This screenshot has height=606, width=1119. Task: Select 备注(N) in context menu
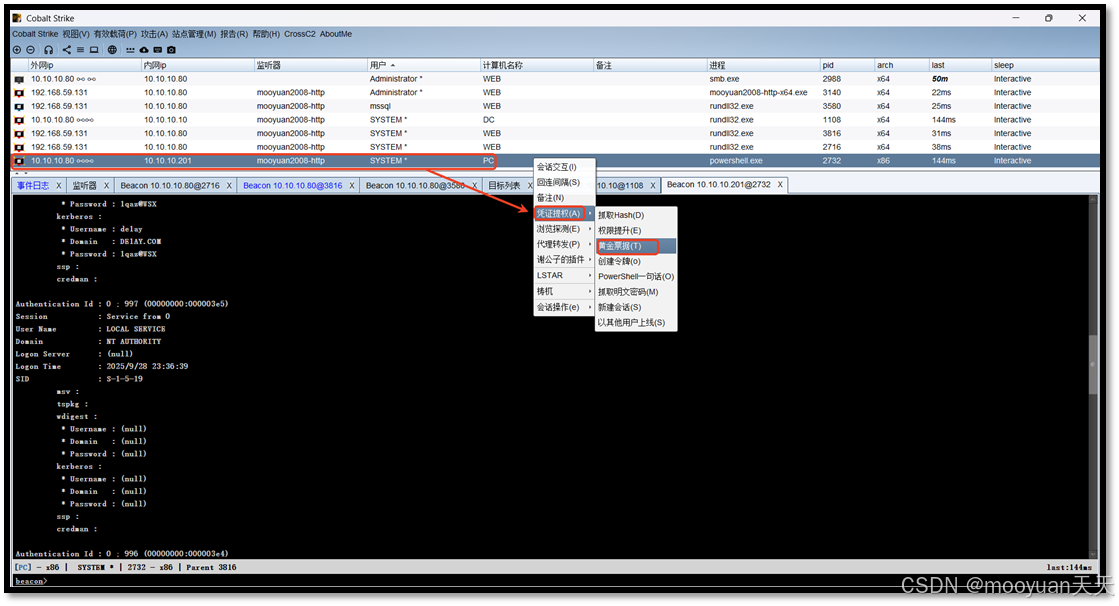[564, 198]
